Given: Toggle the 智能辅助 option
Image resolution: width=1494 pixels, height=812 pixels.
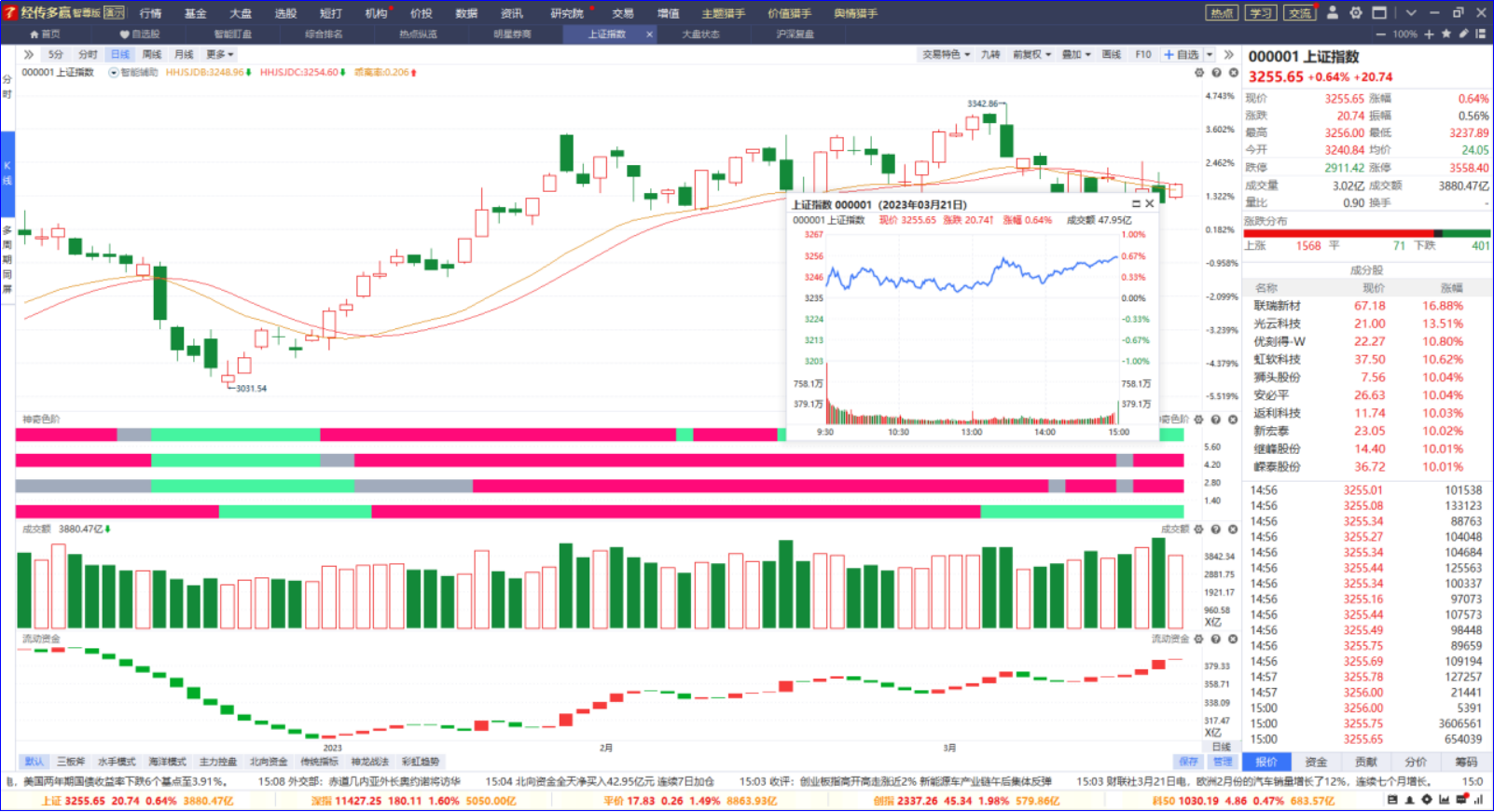Looking at the screenshot, I should 133,73.
